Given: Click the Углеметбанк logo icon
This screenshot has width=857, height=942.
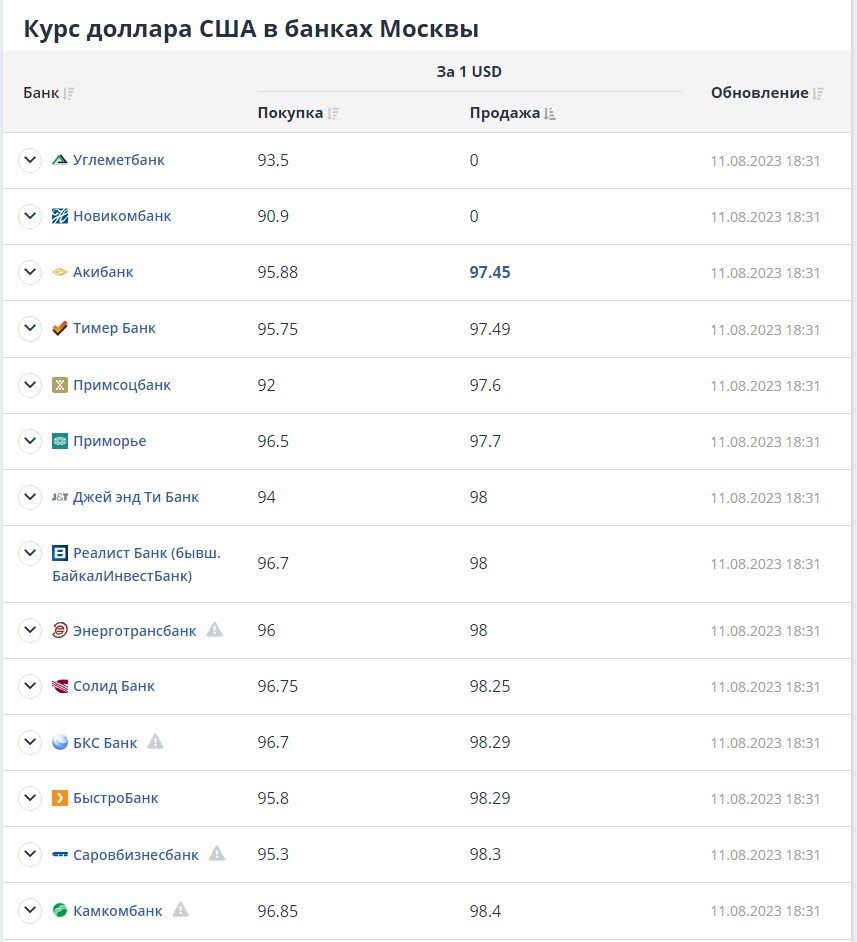Looking at the screenshot, I should 60,160.
